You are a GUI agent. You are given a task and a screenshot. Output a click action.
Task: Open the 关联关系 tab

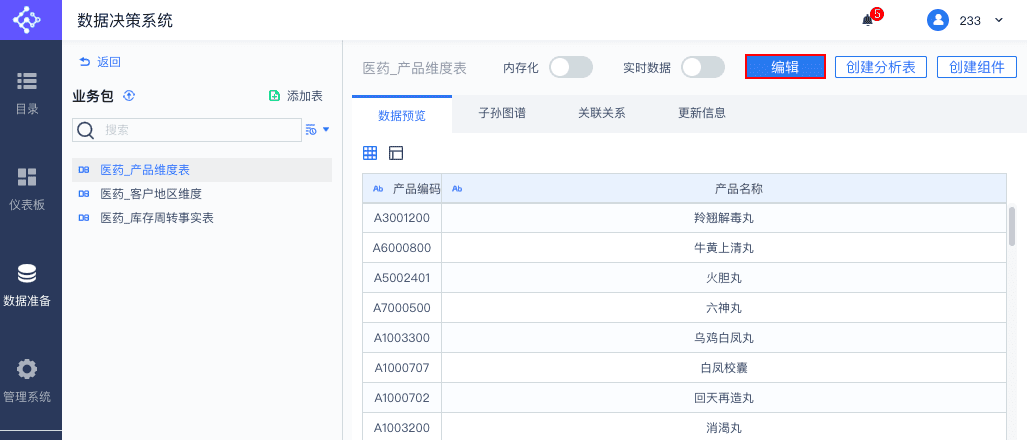coord(602,113)
